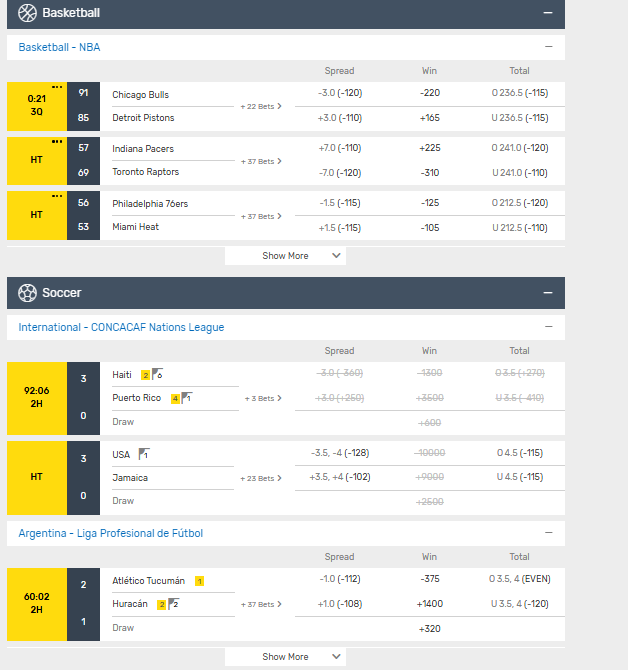This screenshot has height=670, width=628.
Task: Collapse the Basketball - NBA league
Action: coord(548,47)
